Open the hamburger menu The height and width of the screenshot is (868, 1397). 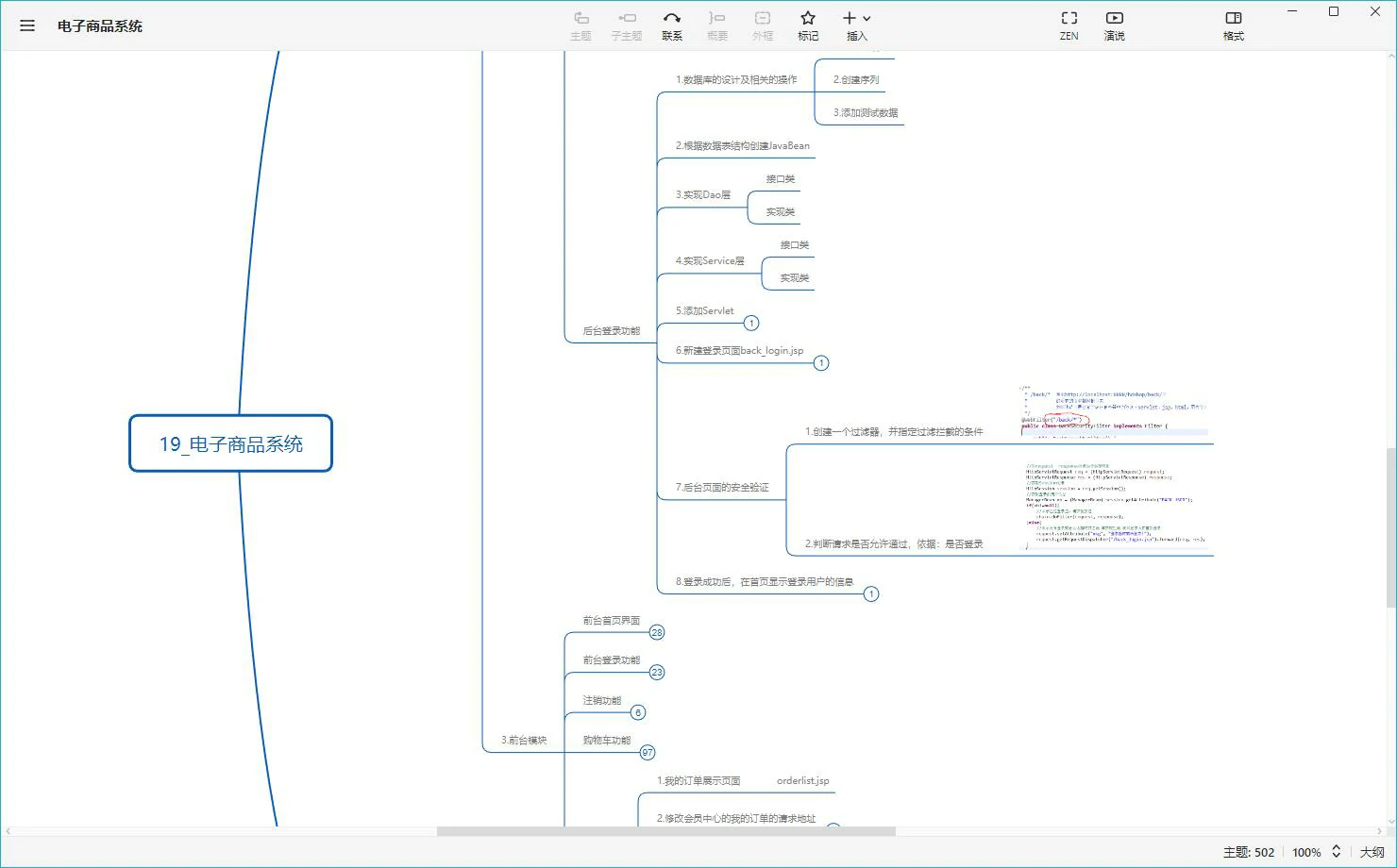pos(27,25)
